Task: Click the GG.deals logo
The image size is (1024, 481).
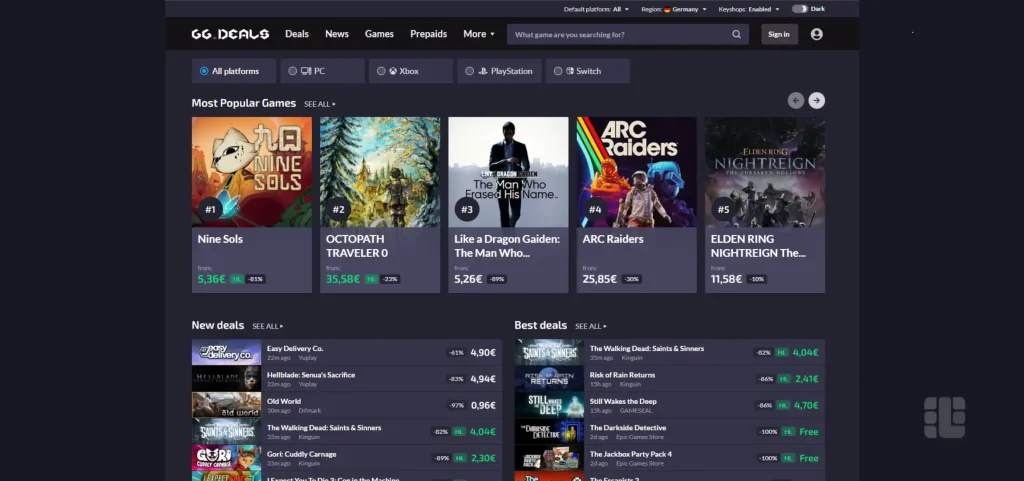Action: click(230, 34)
